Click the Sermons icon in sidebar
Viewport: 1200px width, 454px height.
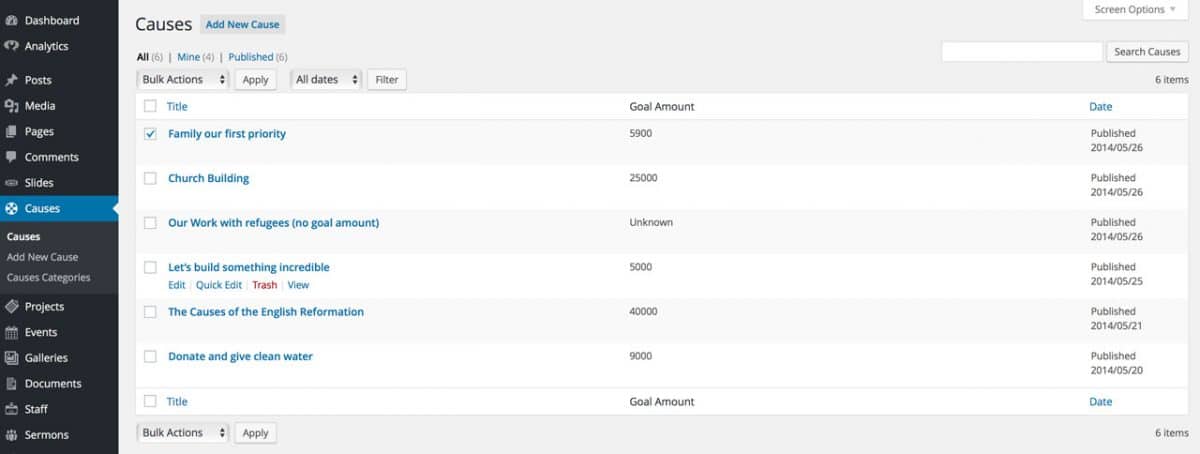coord(11,435)
